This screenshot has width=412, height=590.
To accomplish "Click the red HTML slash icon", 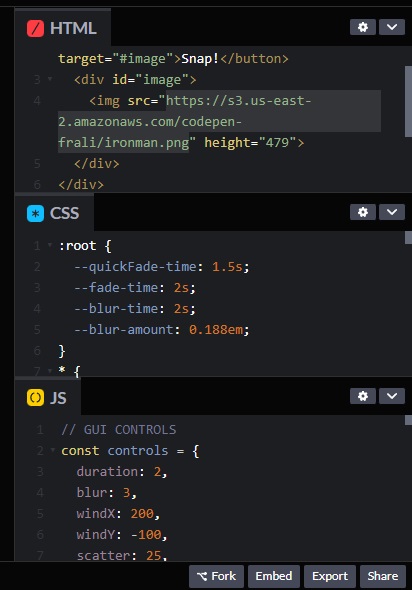I will pyautogui.click(x=35, y=28).
